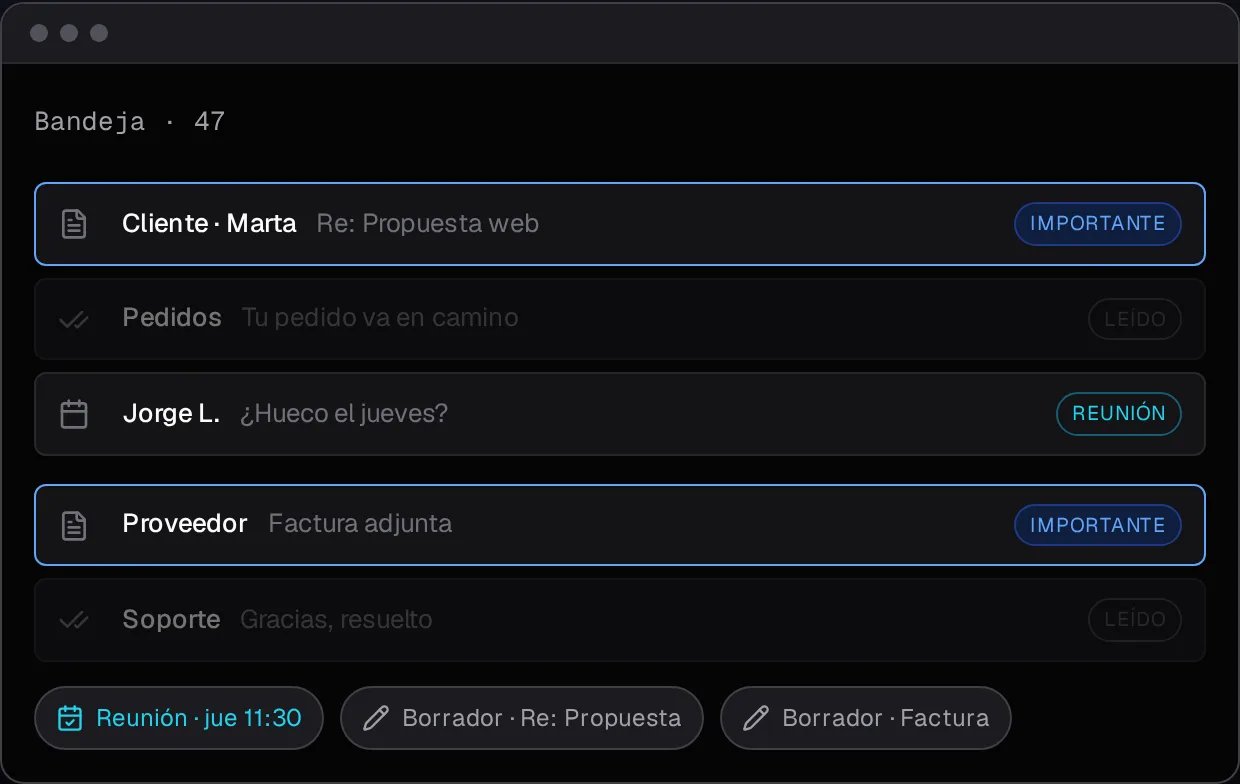Click the calendar-check icon in the Reunión chip

tap(70, 718)
